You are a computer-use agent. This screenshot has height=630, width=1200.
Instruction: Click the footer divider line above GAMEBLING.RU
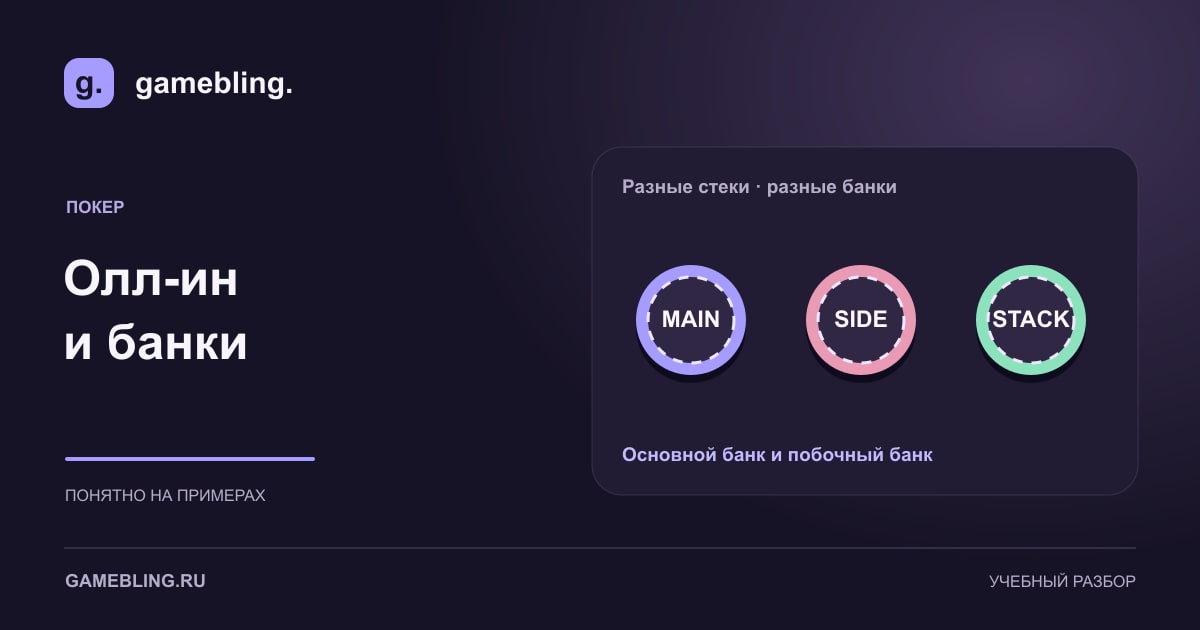600,548
